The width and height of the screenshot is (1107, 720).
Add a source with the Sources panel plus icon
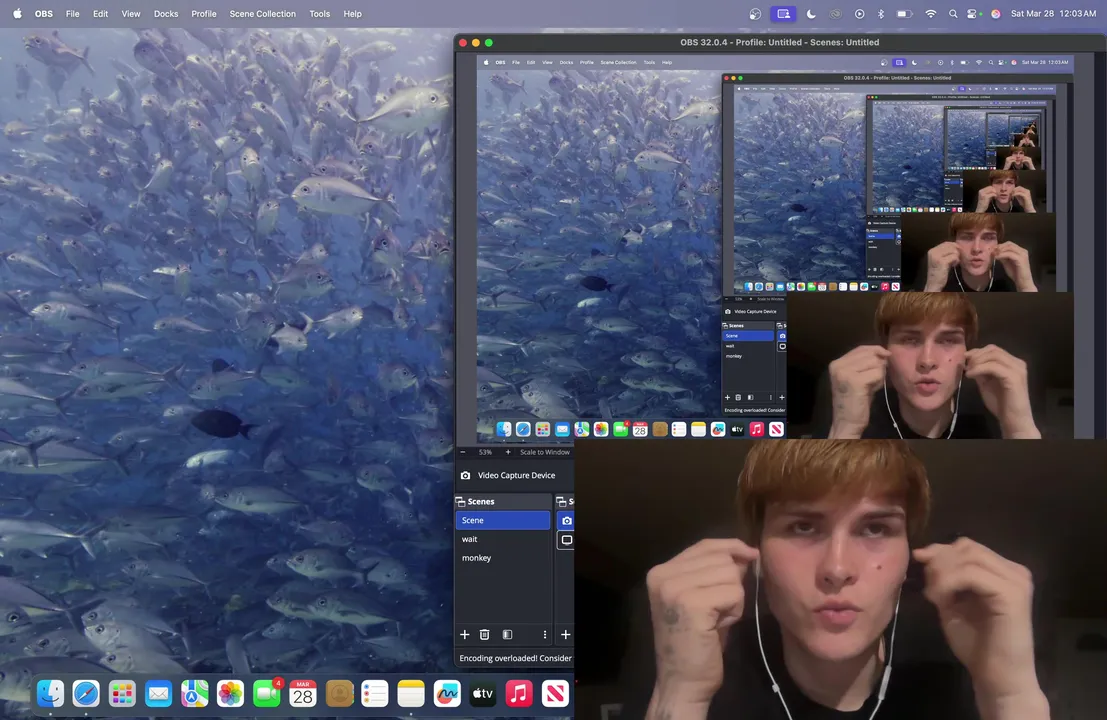pyautogui.click(x=566, y=635)
